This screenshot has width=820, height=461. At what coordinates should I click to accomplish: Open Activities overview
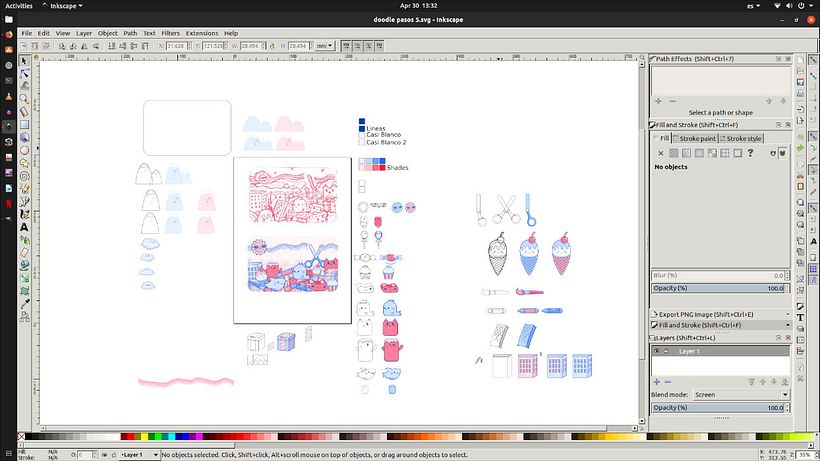[19, 6]
